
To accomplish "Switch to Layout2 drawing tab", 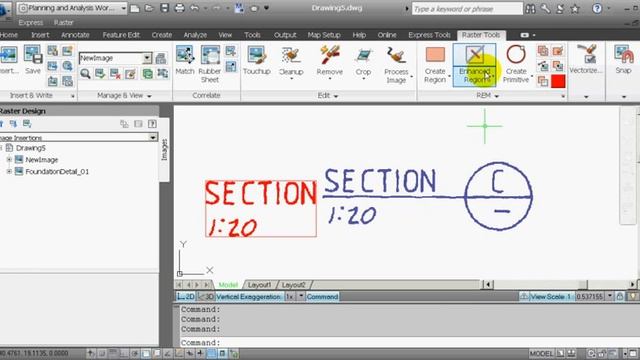I will 293,285.
